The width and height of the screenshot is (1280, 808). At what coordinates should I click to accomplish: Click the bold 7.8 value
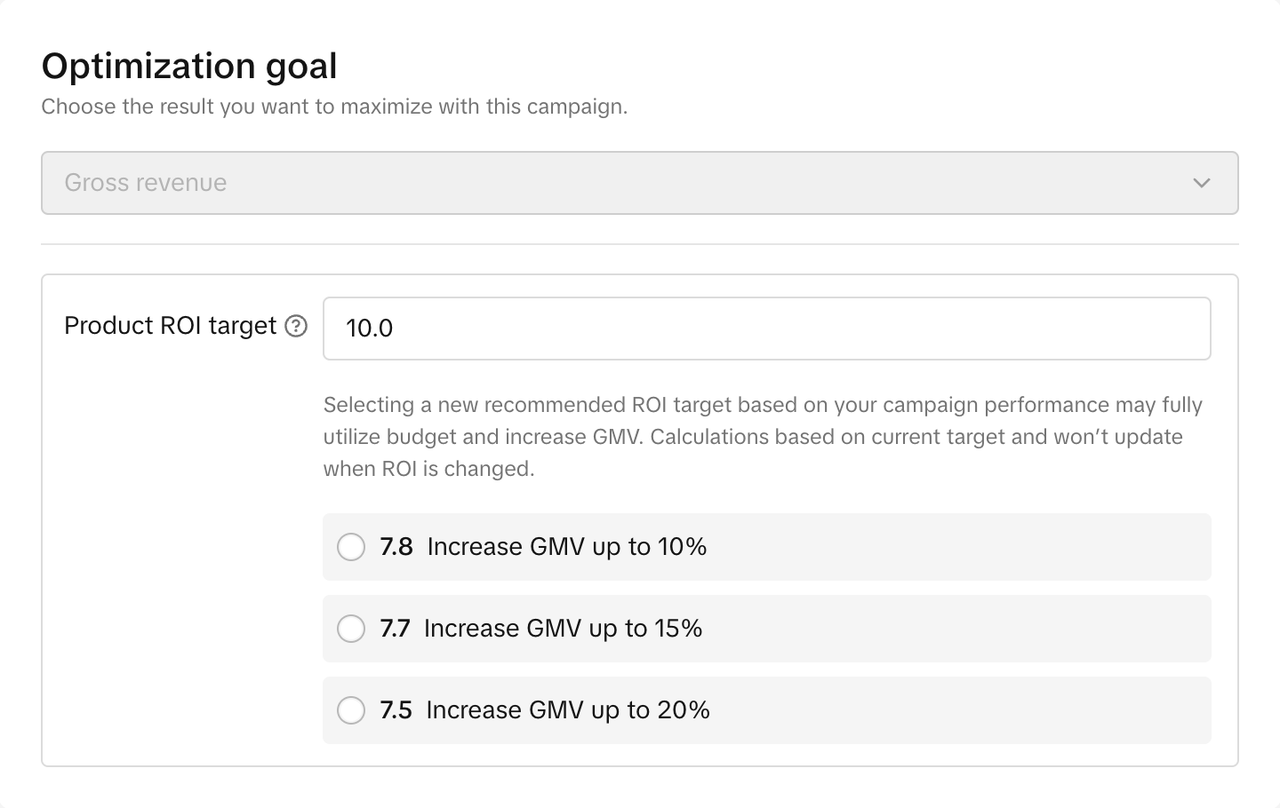(397, 547)
